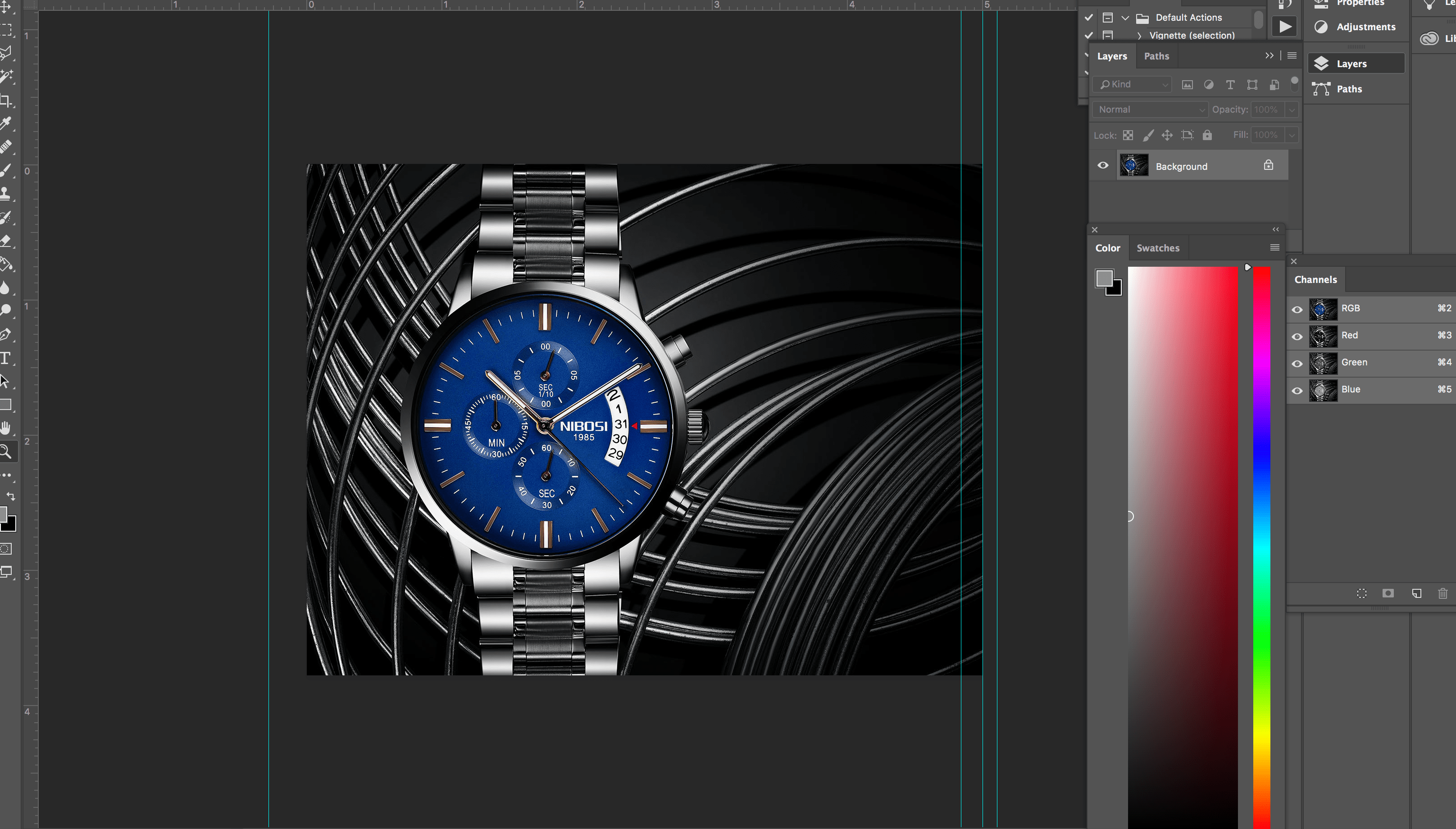Image resolution: width=1456 pixels, height=829 pixels.
Task: Select the Lasso tool
Action: 6,53
